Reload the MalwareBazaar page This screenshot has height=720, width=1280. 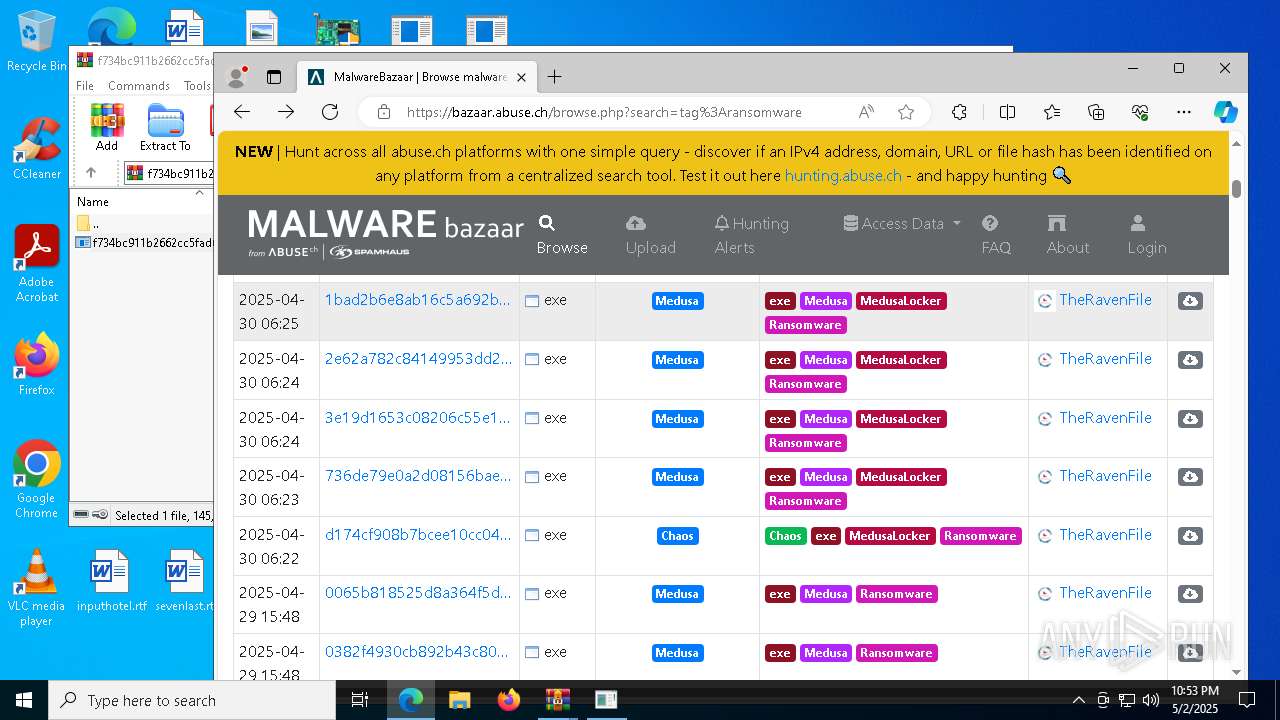point(330,112)
